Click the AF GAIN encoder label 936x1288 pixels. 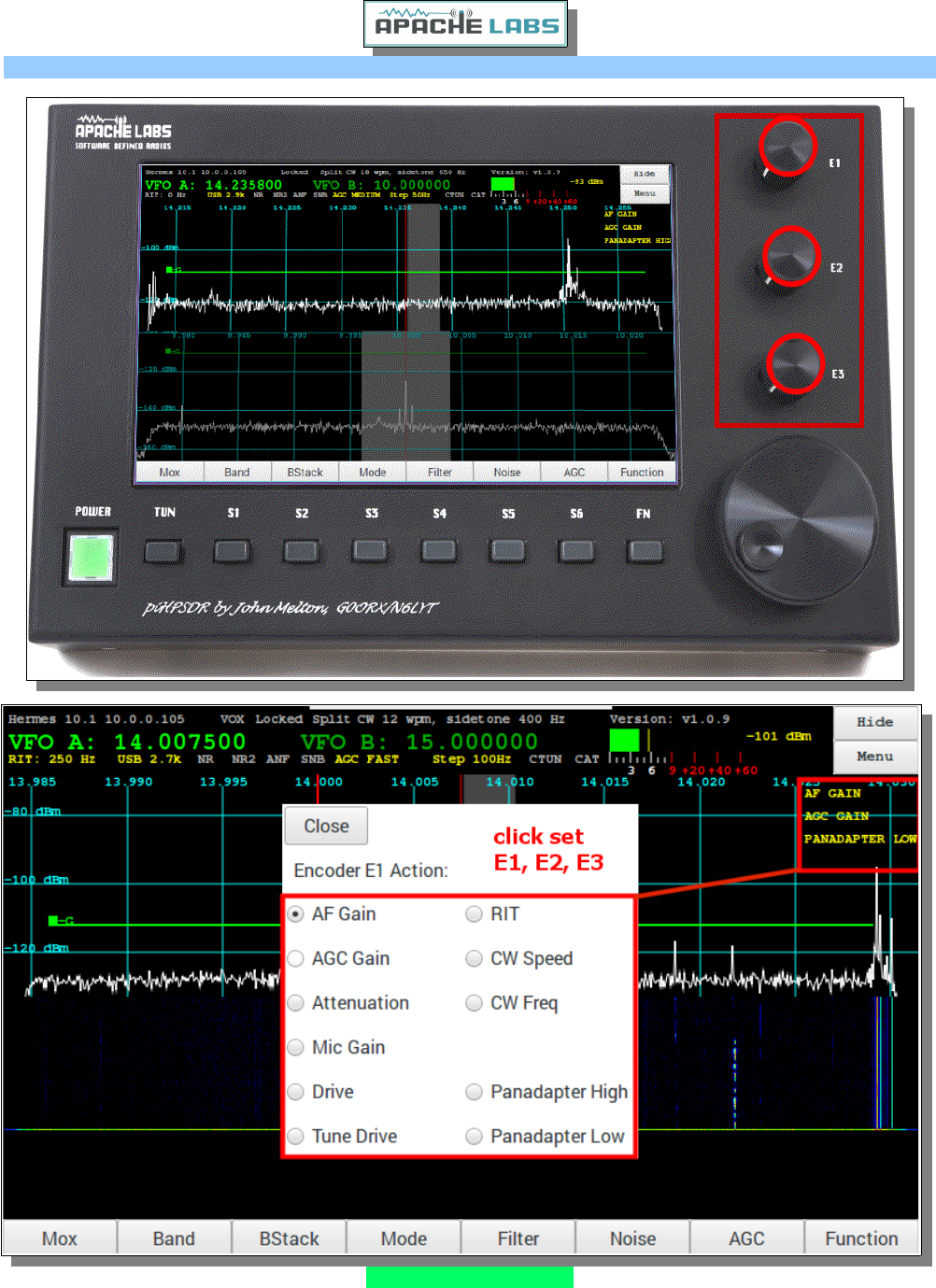pyautogui.click(x=832, y=794)
